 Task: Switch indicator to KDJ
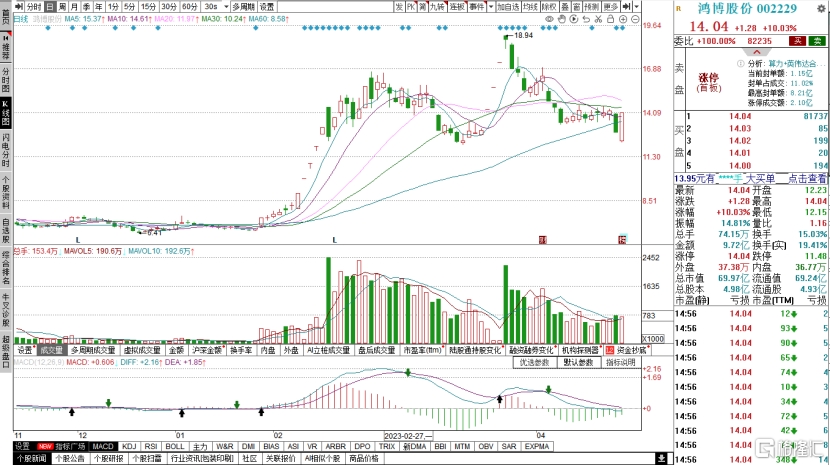tap(129, 446)
